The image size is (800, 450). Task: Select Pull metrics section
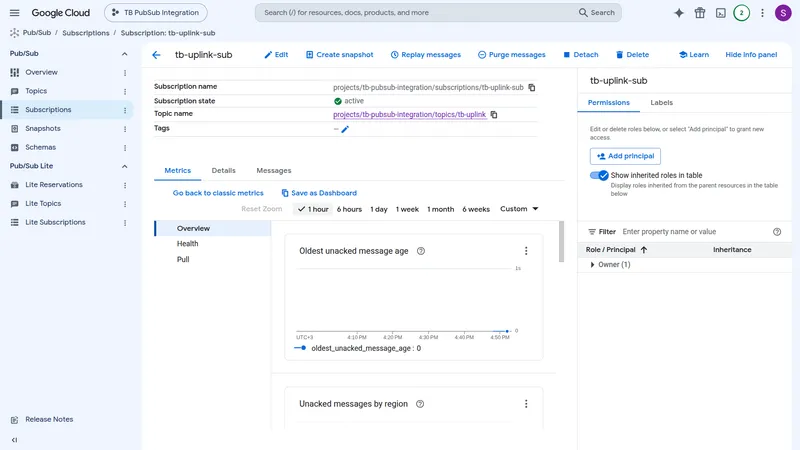coord(183,259)
